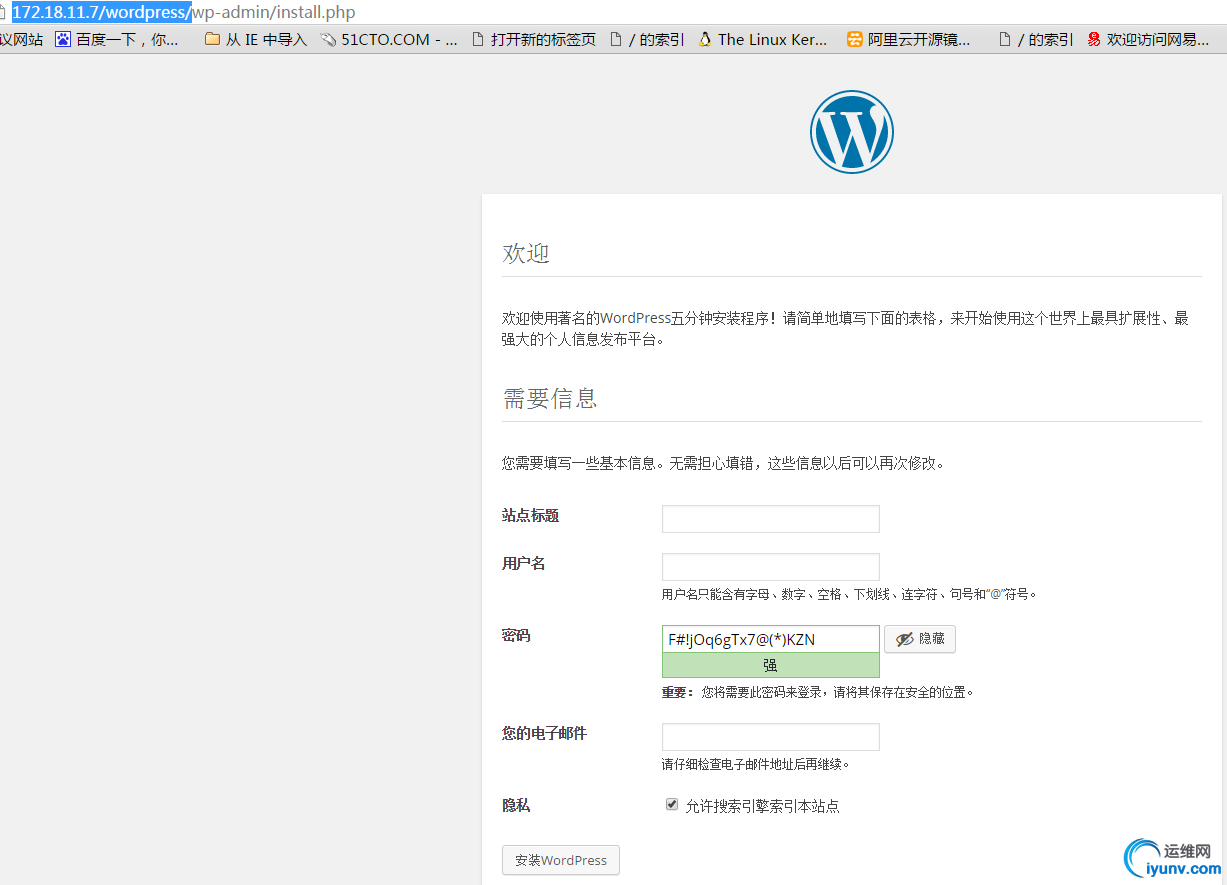The width and height of the screenshot is (1227, 885).
Task: Click the username rules hint text
Action: tap(850, 594)
